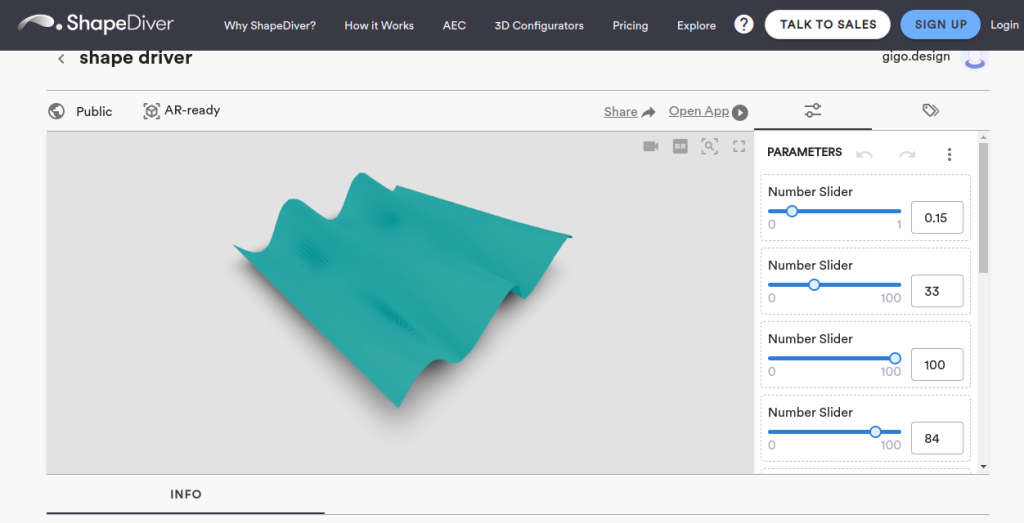Click the Public visibility label
Image resolution: width=1024 pixels, height=523 pixels.
pyautogui.click(x=94, y=112)
